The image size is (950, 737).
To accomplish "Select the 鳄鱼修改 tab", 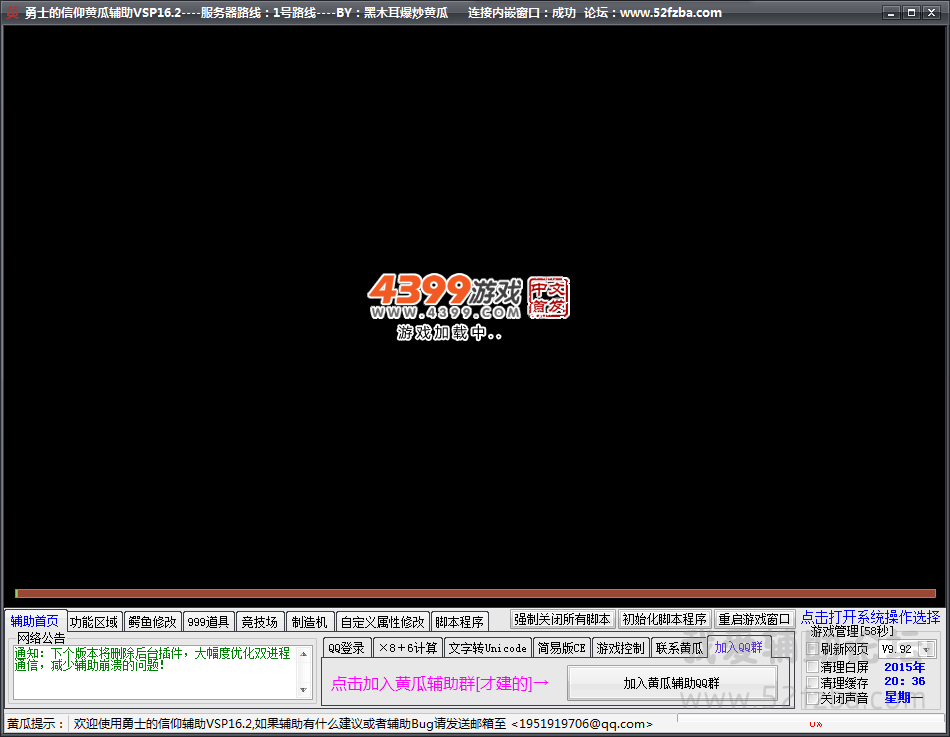I will (152, 622).
